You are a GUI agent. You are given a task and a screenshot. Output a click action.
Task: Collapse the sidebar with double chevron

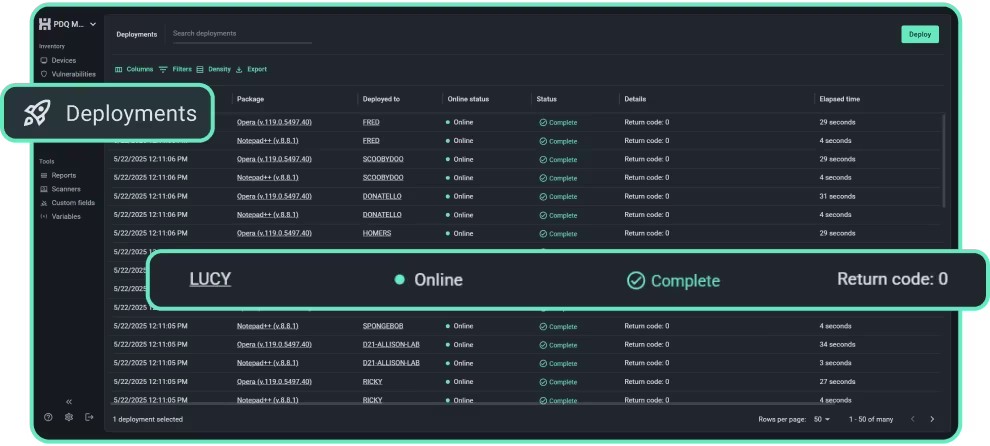click(69, 401)
